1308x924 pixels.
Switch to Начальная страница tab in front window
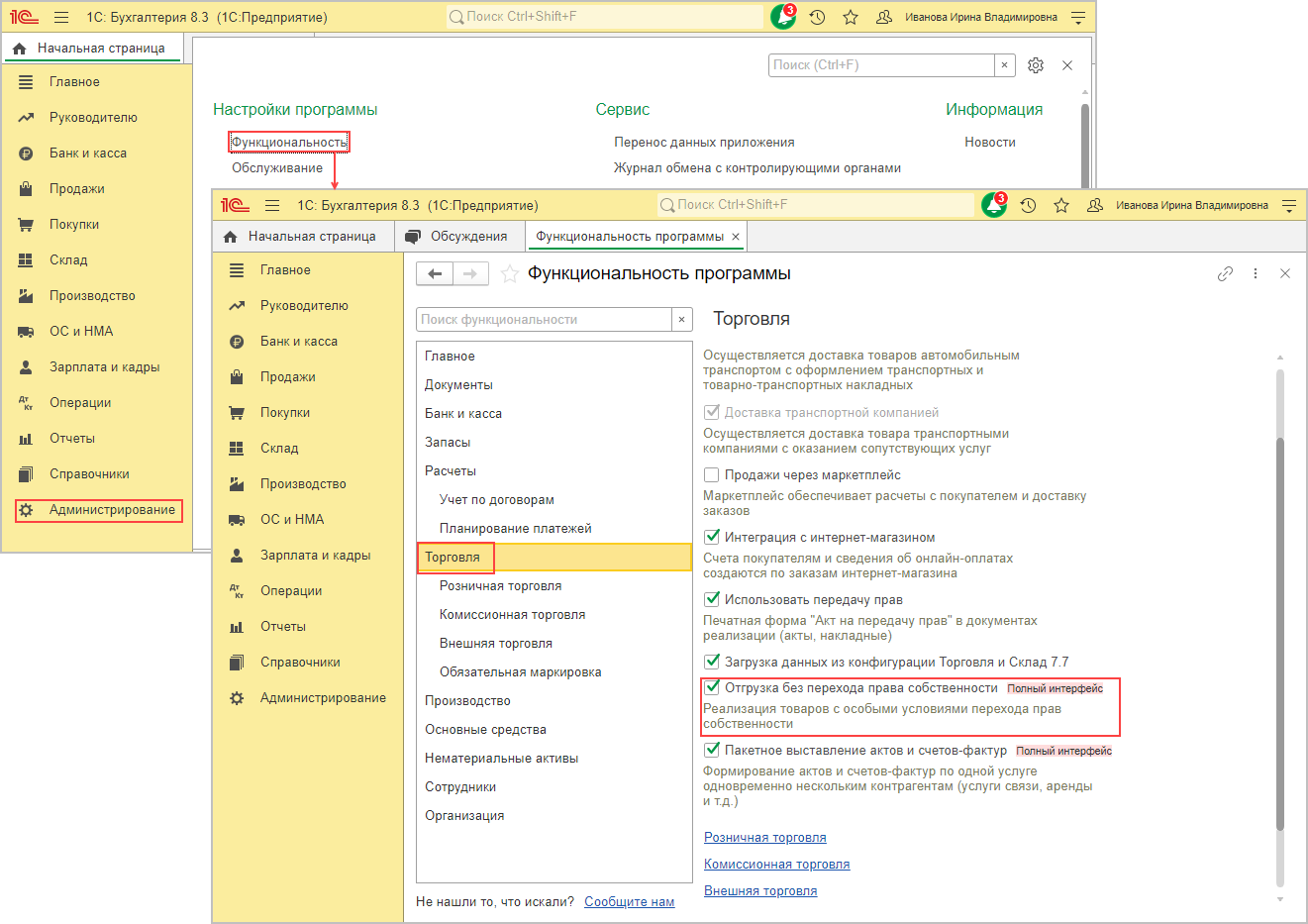click(x=301, y=237)
